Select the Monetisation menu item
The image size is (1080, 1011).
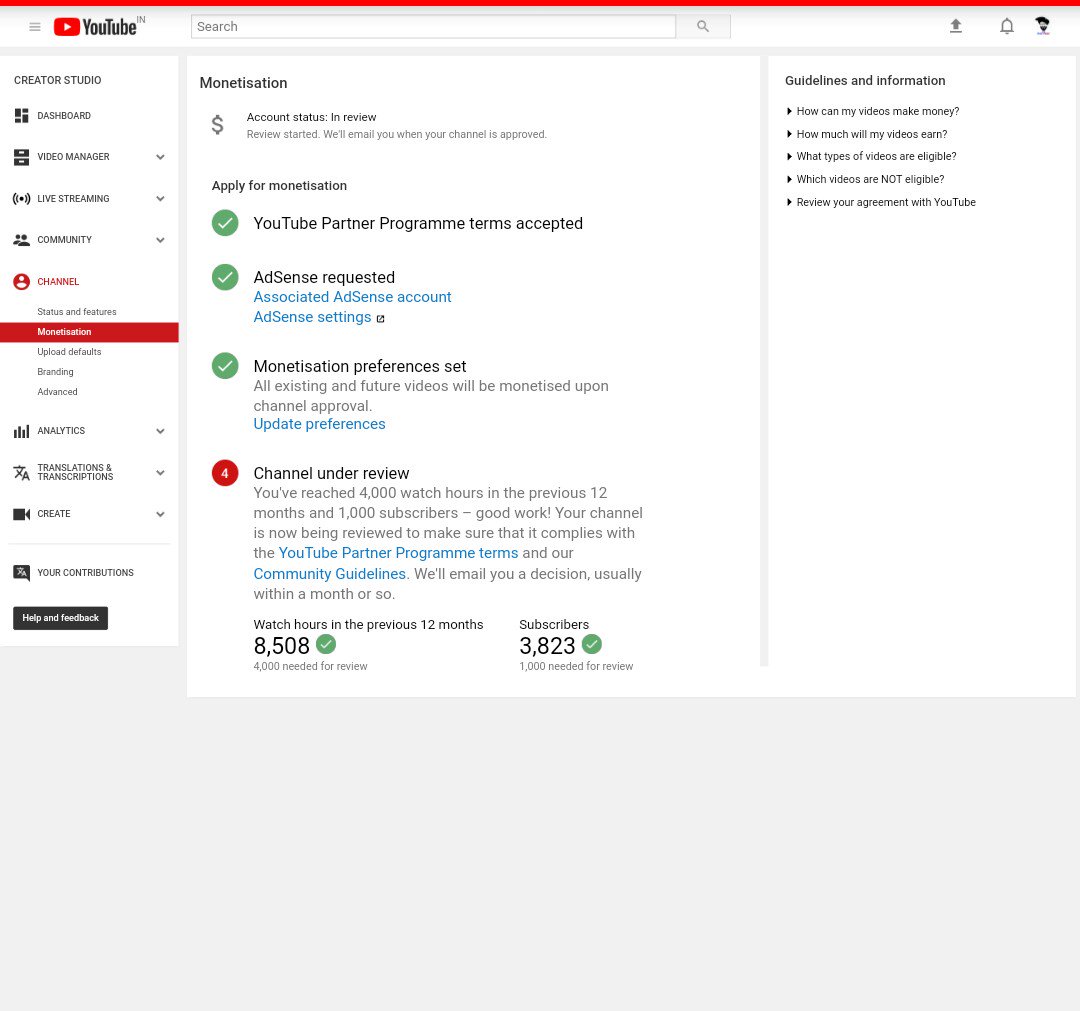click(x=89, y=332)
